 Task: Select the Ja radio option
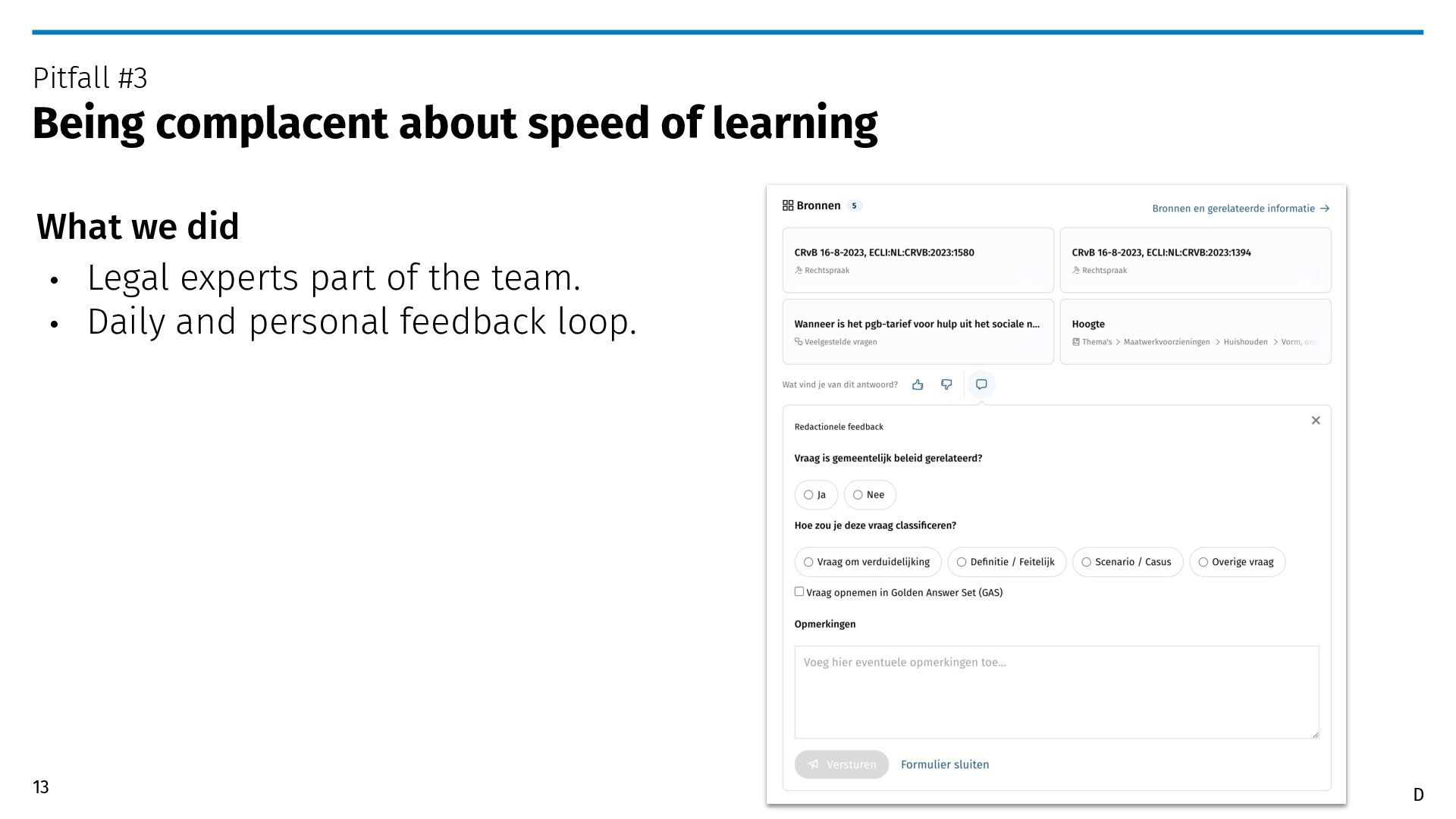click(808, 495)
